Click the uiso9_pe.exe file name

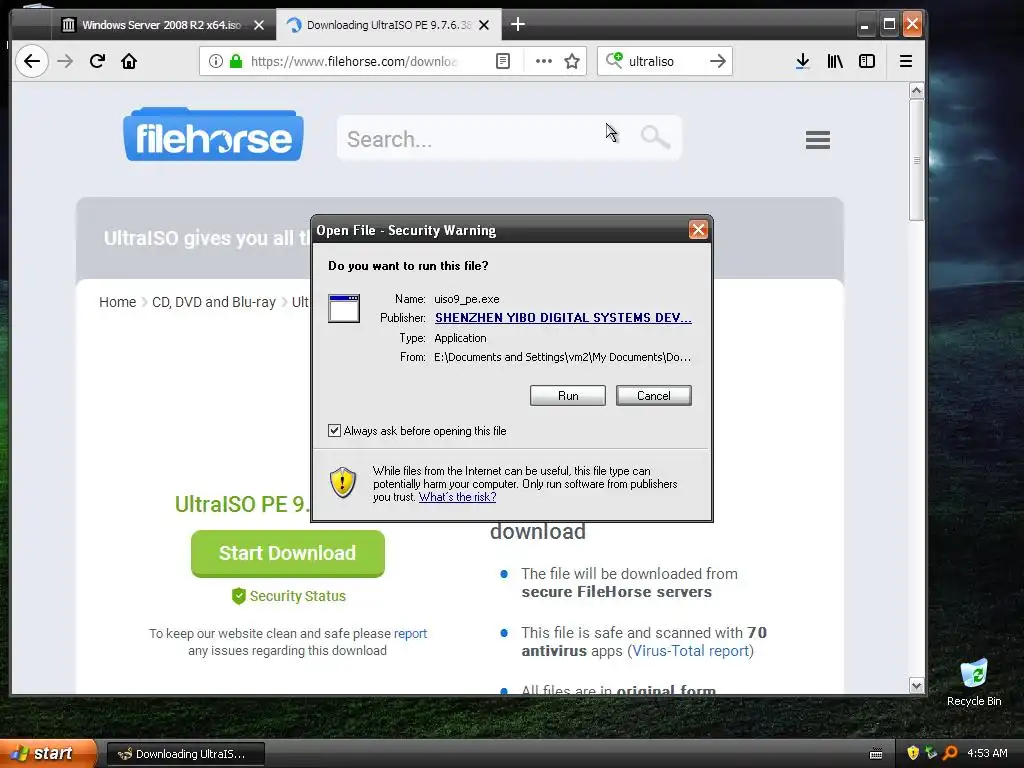pyautogui.click(x=467, y=299)
